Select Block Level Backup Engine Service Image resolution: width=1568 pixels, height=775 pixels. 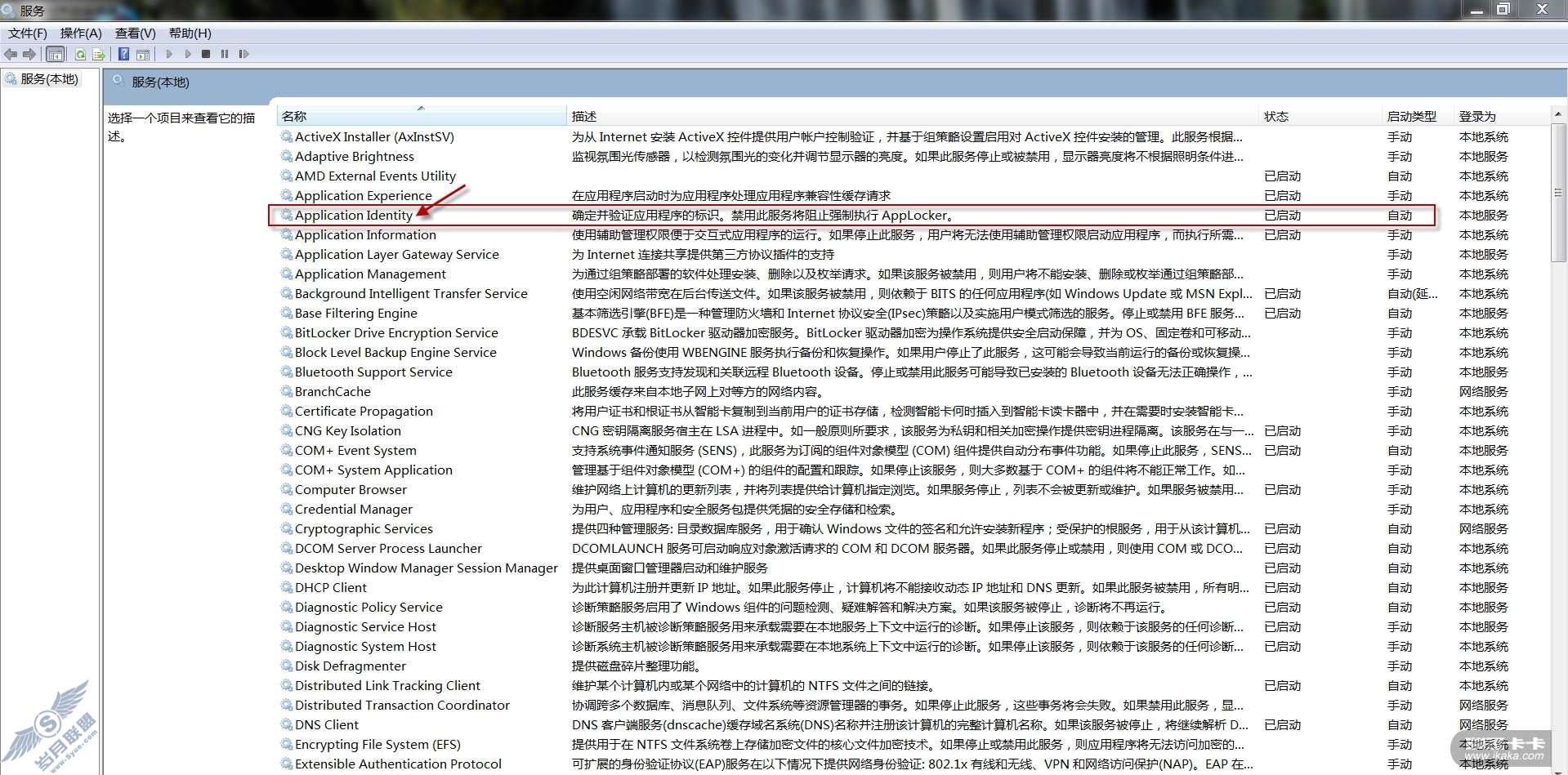pyautogui.click(x=395, y=352)
